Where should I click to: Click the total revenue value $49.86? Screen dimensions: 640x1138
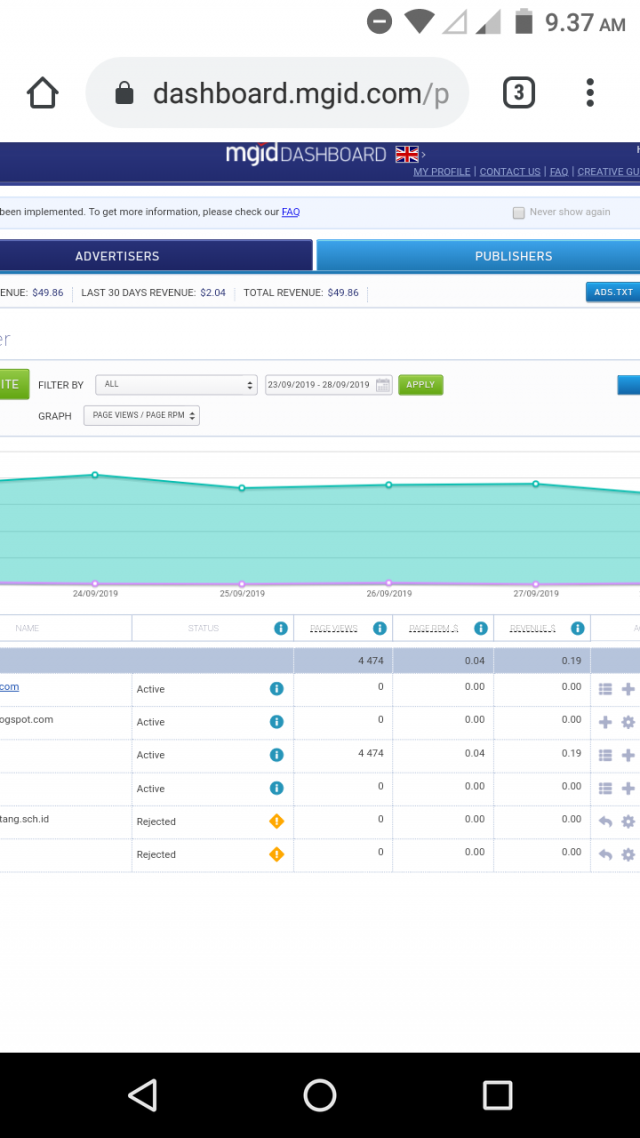point(342,292)
